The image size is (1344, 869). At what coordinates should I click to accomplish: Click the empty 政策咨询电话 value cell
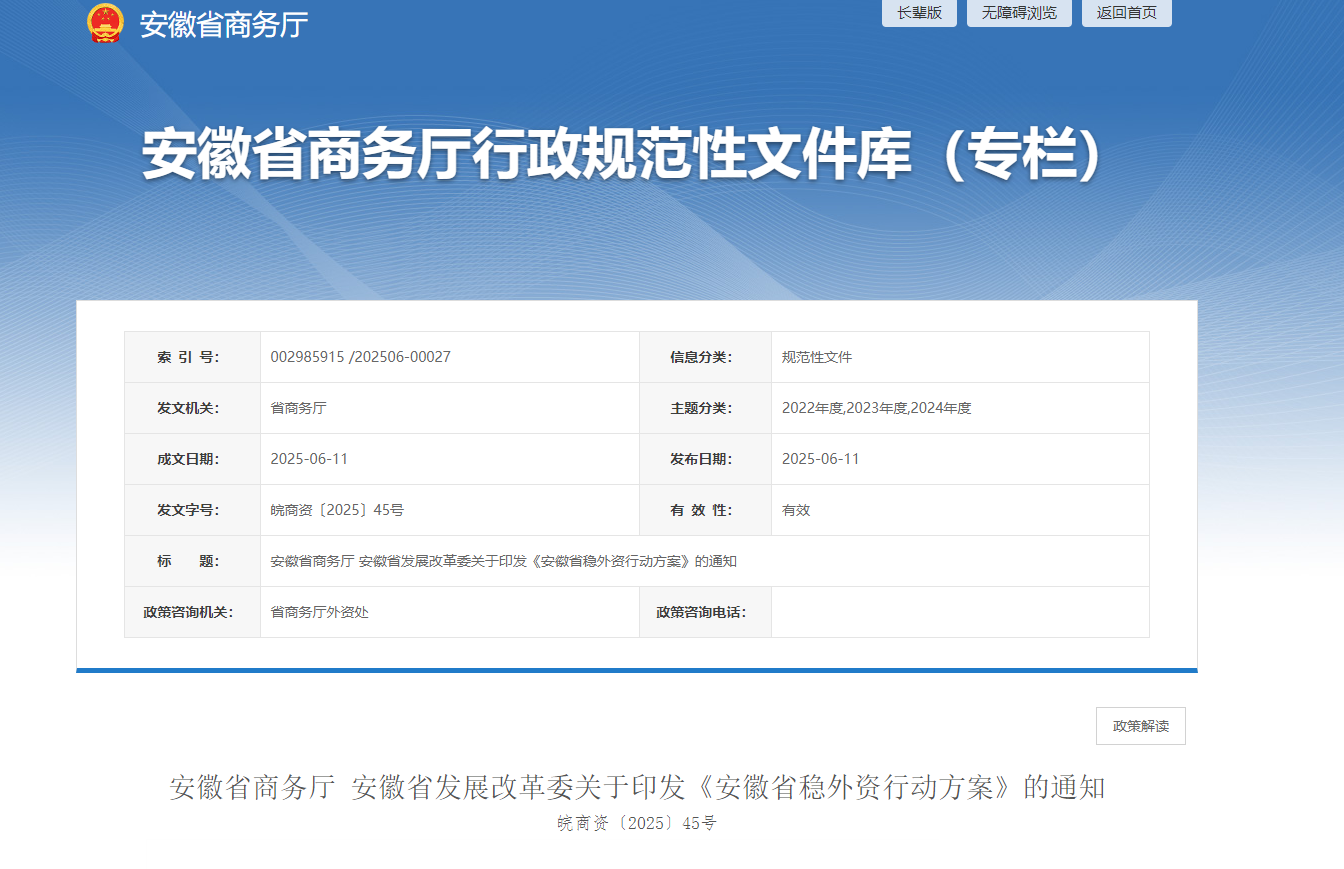(959, 612)
